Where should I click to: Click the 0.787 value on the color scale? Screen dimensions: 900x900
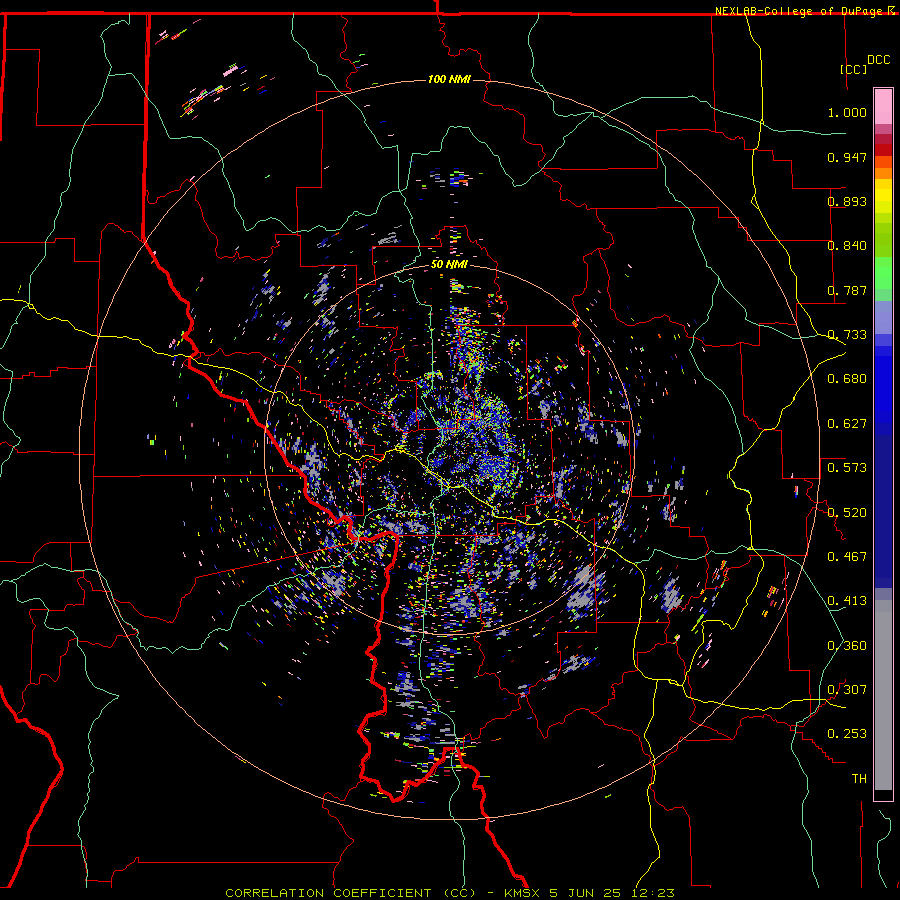point(847,290)
